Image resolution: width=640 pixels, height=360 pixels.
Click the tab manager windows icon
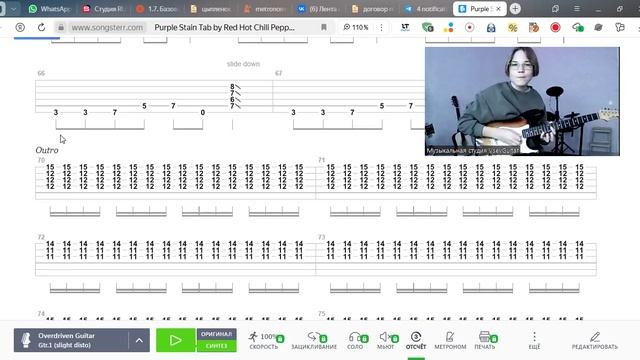tap(555, 9)
